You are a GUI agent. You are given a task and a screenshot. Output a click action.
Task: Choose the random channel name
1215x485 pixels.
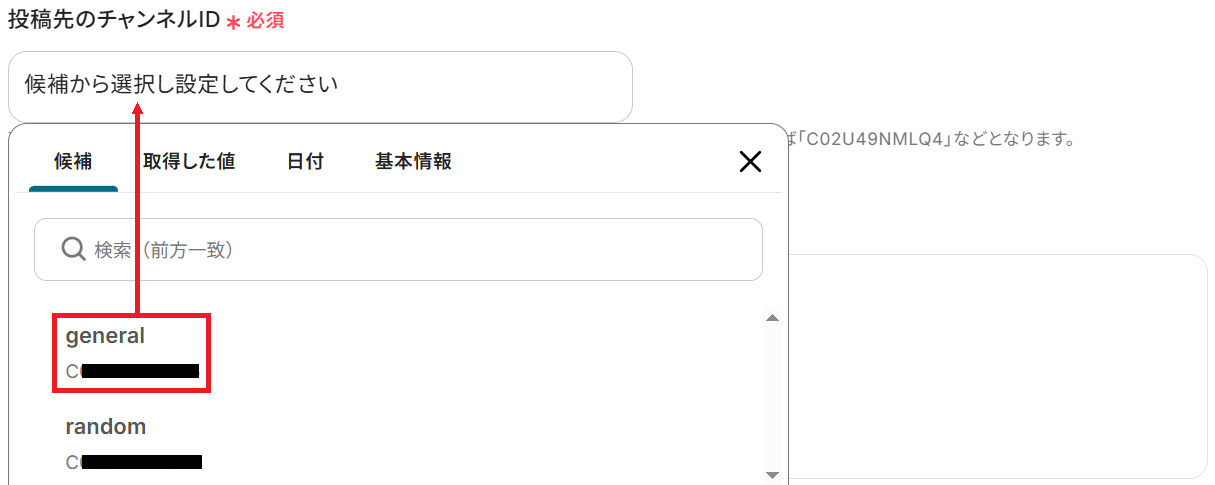[105, 426]
